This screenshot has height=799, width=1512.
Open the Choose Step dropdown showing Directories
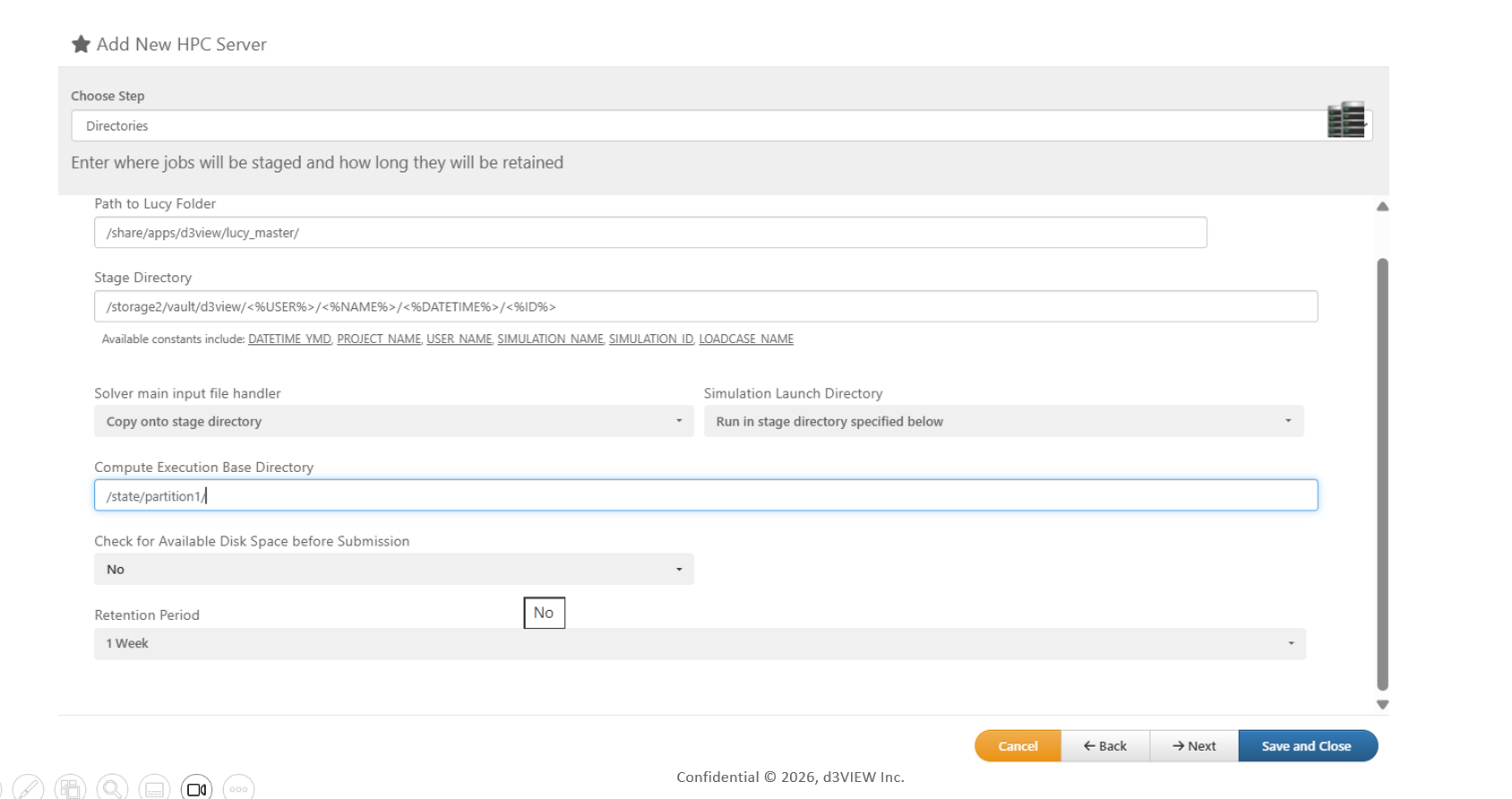[699, 125]
